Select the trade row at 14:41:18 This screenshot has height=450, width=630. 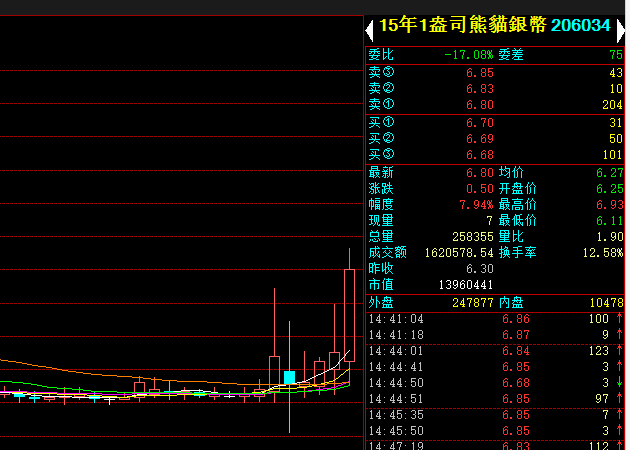(495, 335)
